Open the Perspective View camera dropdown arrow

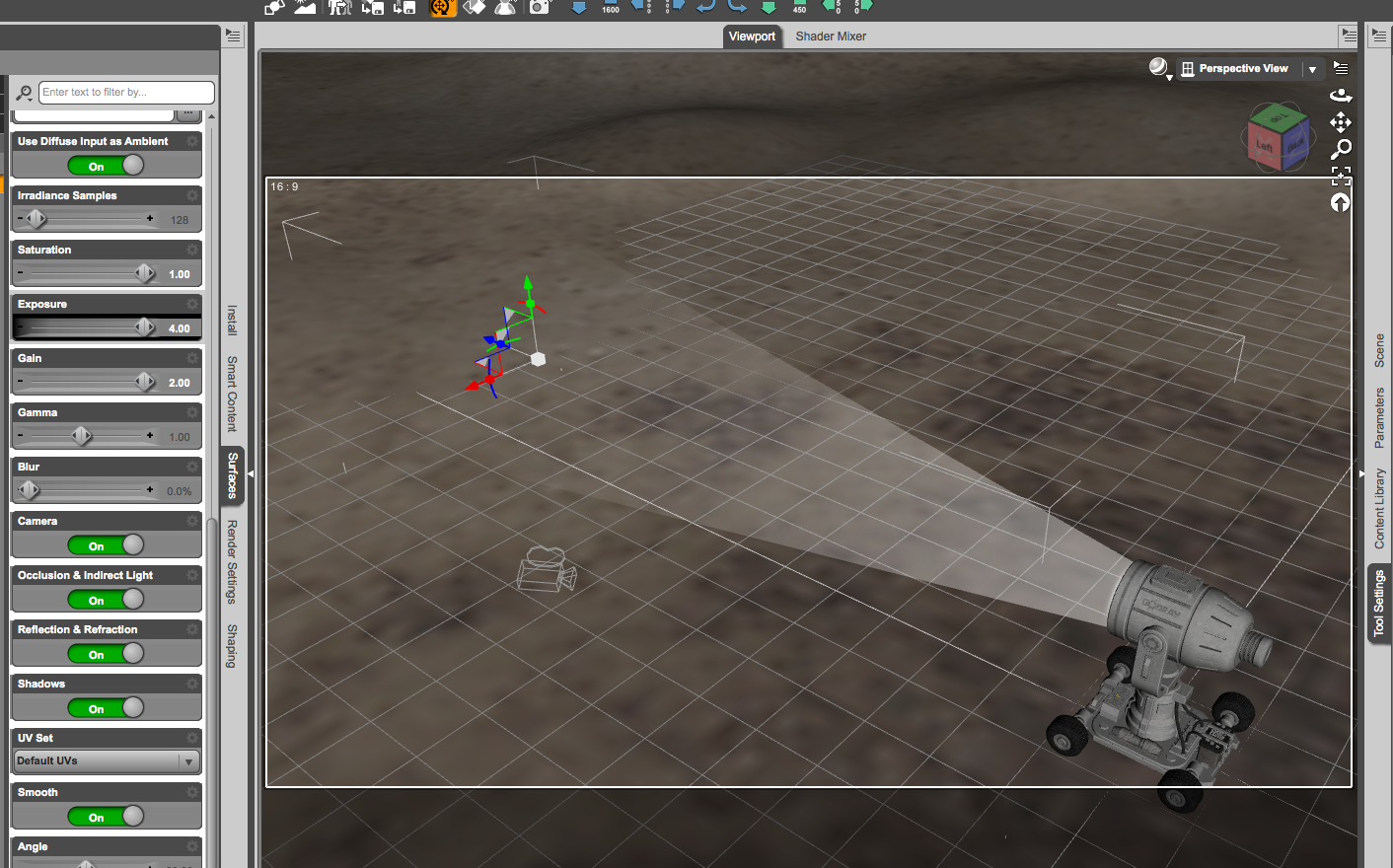pos(1312,69)
